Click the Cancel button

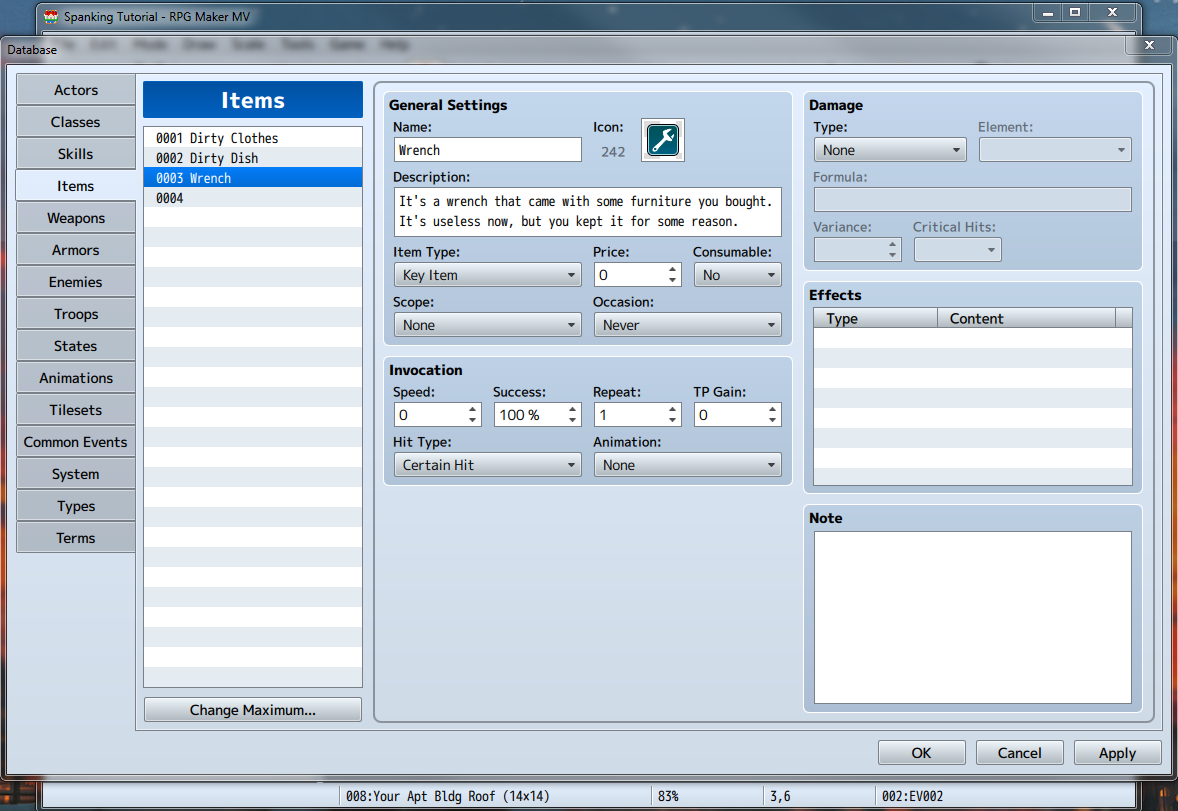point(1019,752)
